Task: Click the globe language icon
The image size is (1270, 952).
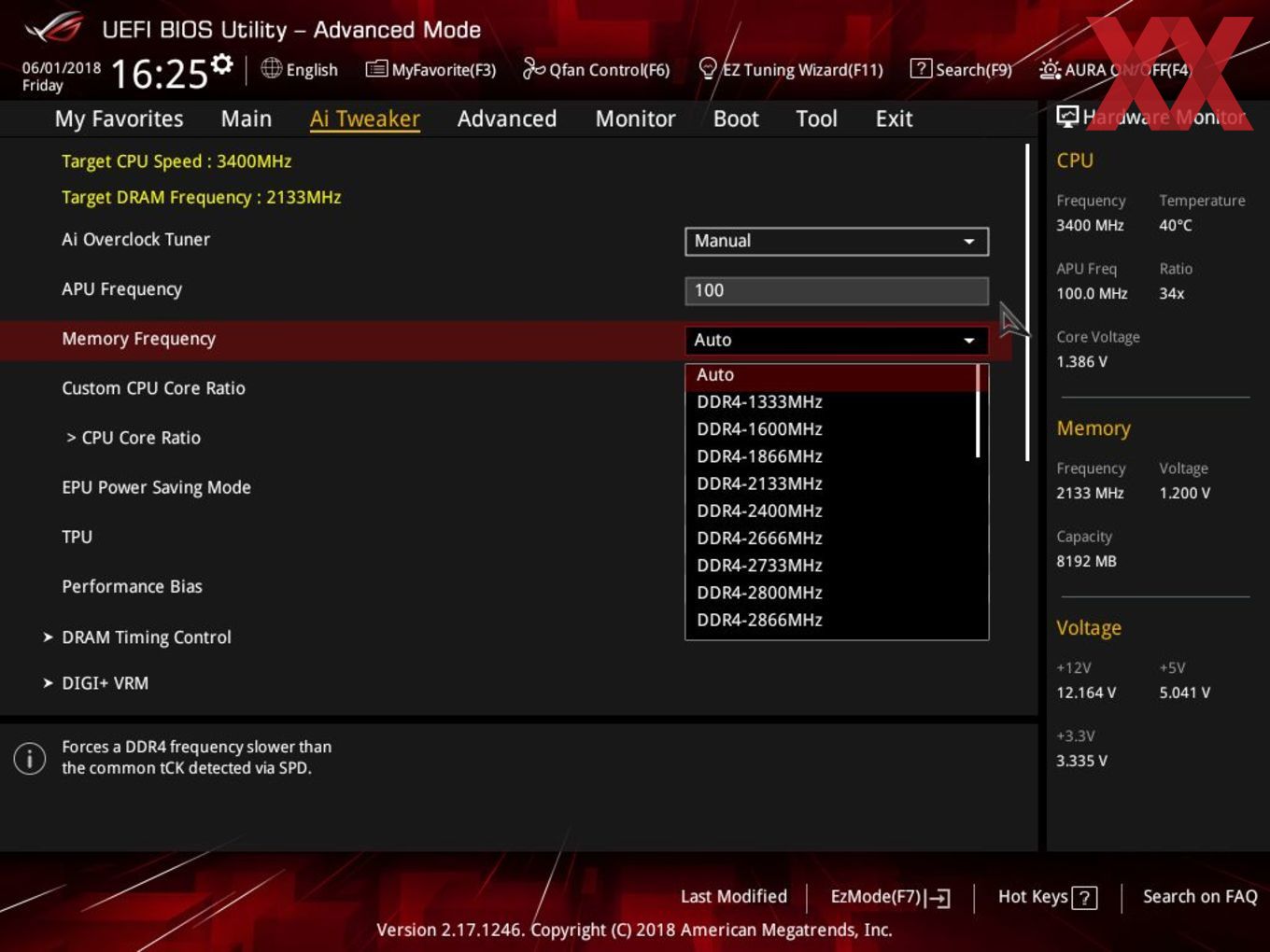Action: coord(271,68)
